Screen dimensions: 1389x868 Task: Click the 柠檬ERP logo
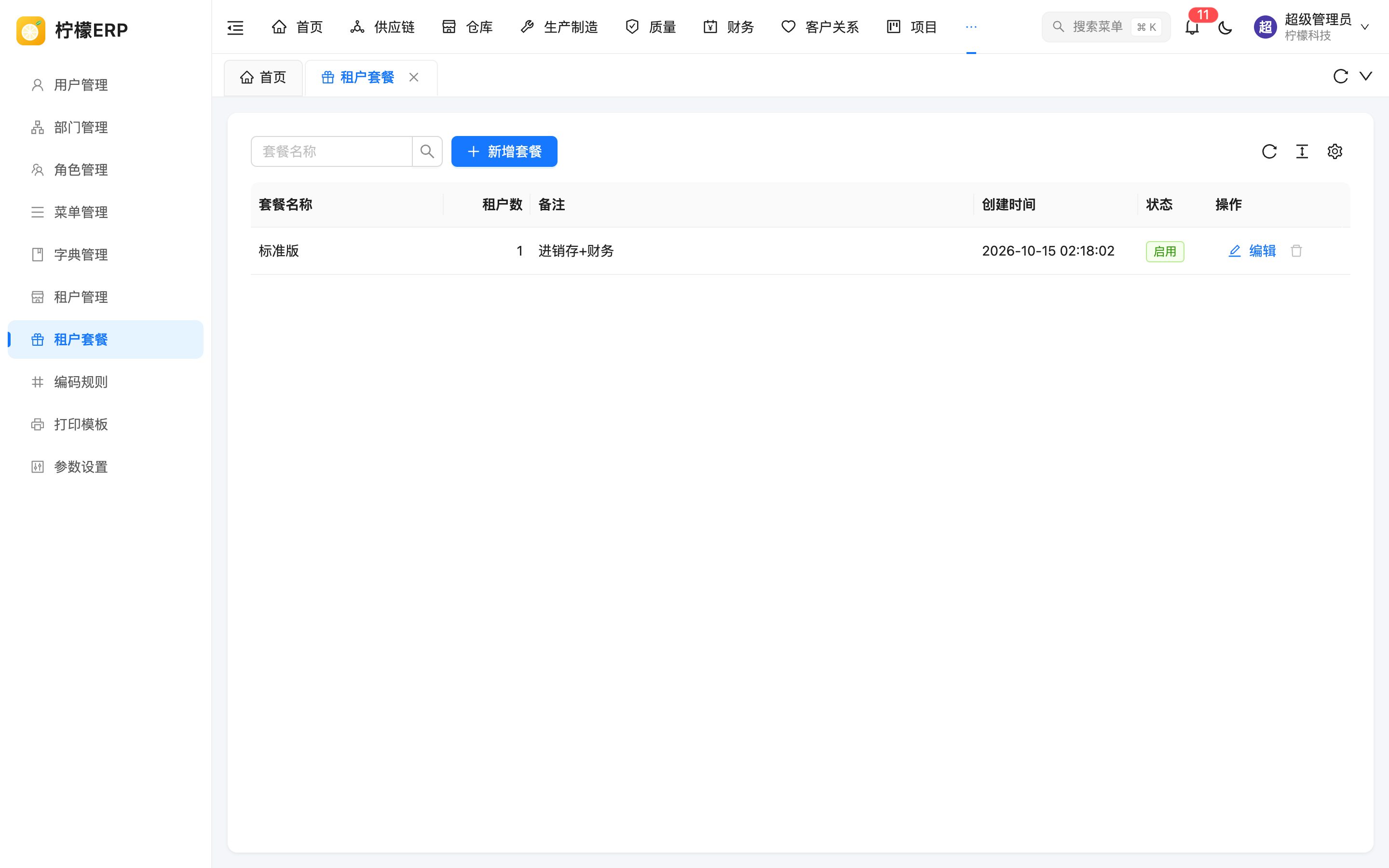pyautogui.click(x=72, y=30)
